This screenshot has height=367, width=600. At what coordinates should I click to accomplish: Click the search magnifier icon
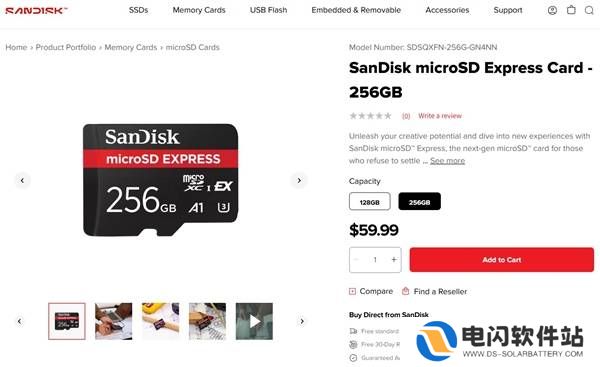tap(589, 10)
